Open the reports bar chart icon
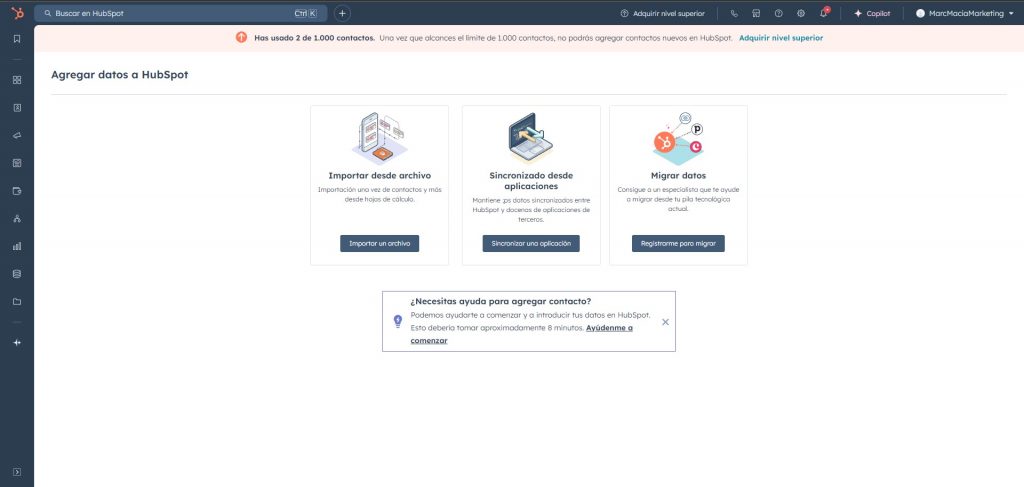Image resolution: width=1024 pixels, height=487 pixels. (x=17, y=245)
